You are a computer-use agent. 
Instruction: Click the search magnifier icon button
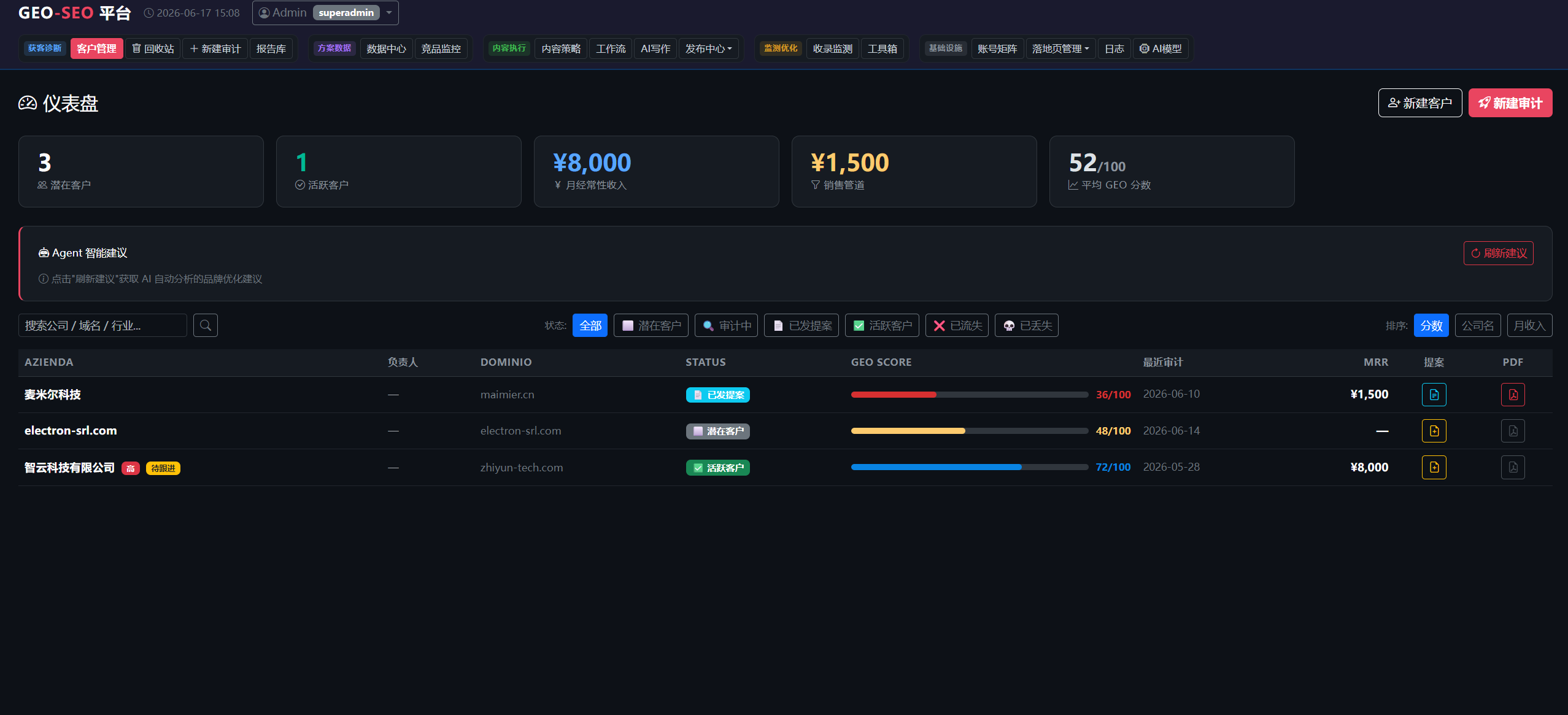pos(206,325)
